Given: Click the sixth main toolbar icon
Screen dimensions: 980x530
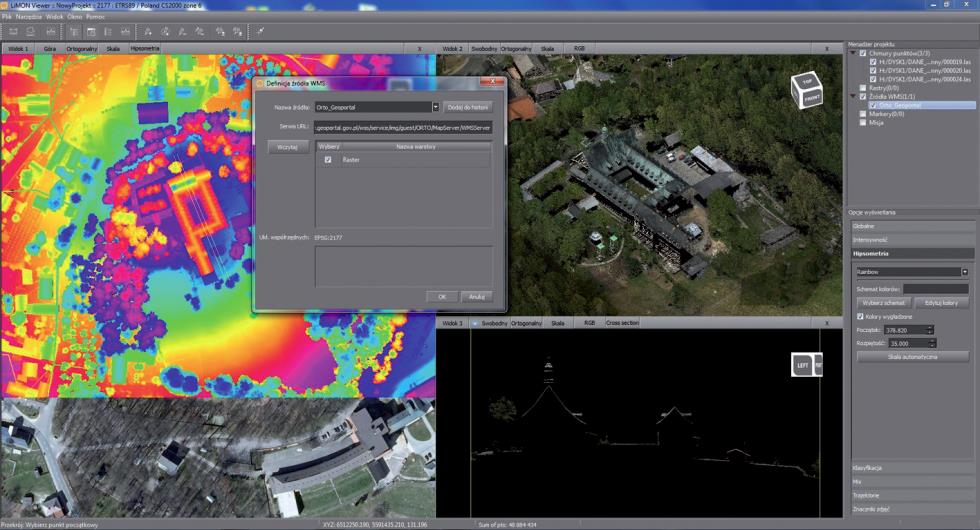Looking at the screenshot, I should (x=108, y=31).
